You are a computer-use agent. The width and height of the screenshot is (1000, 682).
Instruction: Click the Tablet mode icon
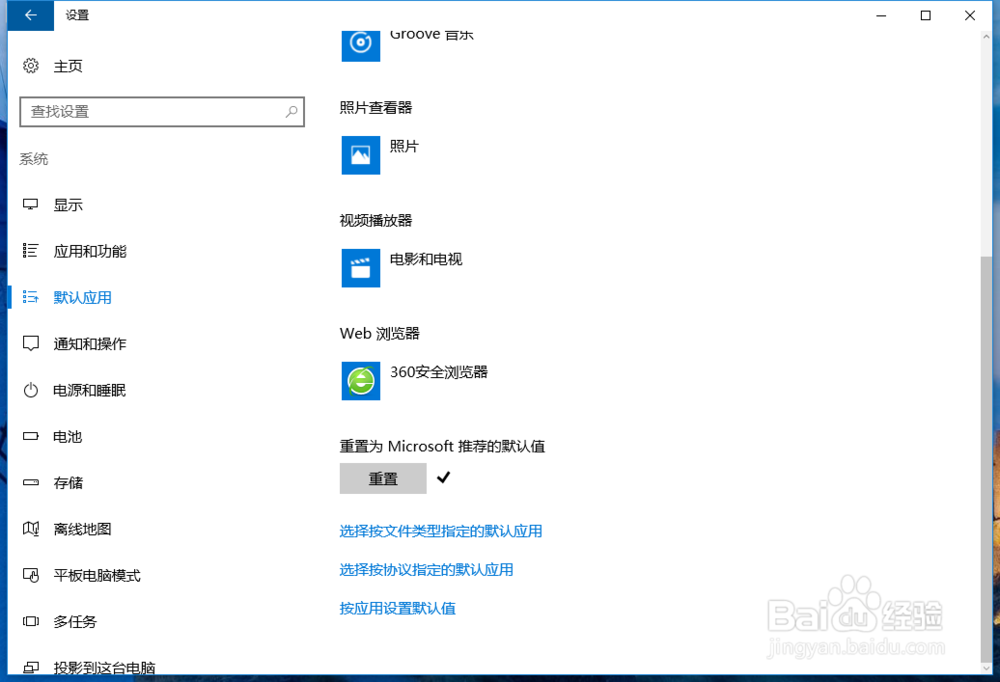pyautogui.click(x=31, y=575)
